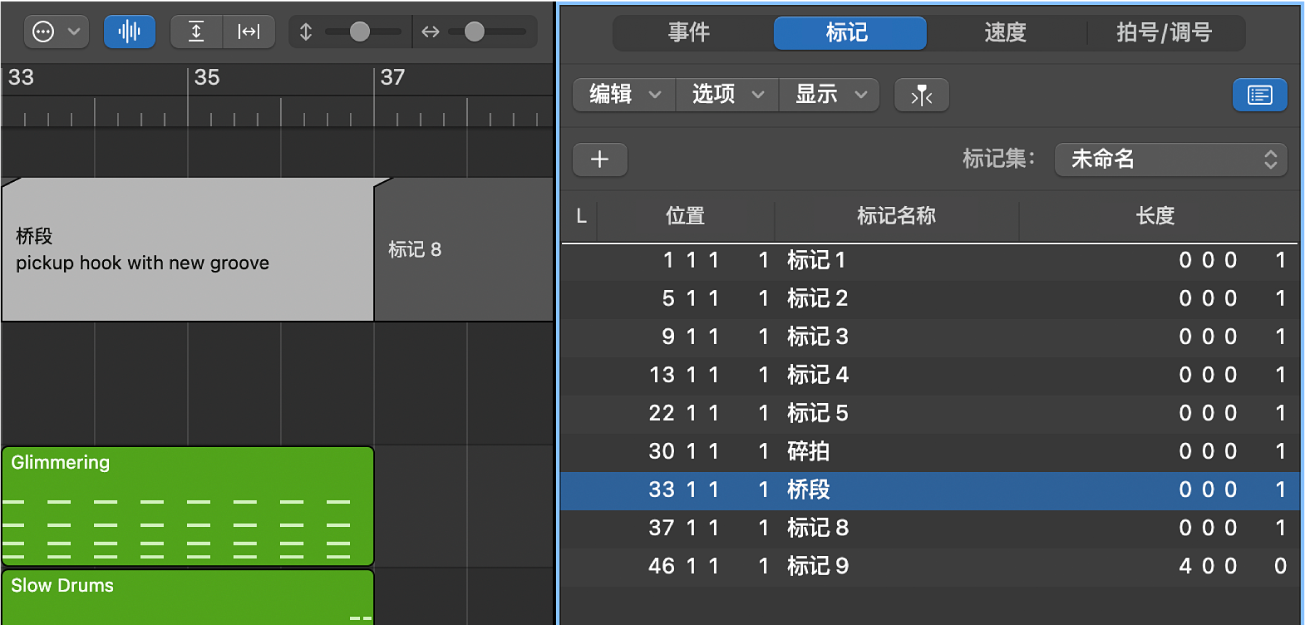The width and height of the screenshot is (1306, 625).
Task: Adjust the vertical zoom slider
Action: [x=359, y=32]
